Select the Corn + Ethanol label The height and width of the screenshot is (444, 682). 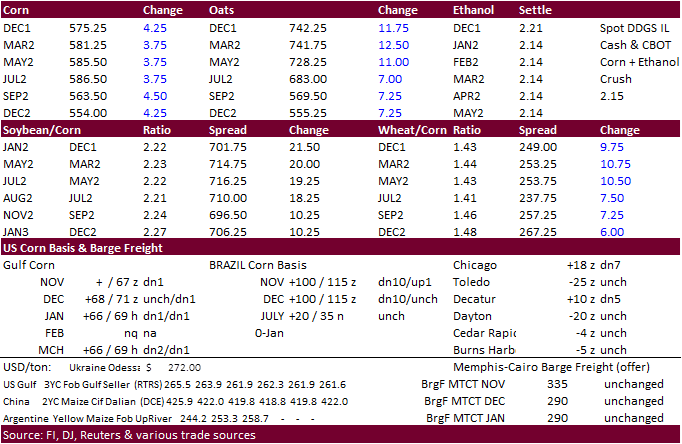[x=639, y=62]
